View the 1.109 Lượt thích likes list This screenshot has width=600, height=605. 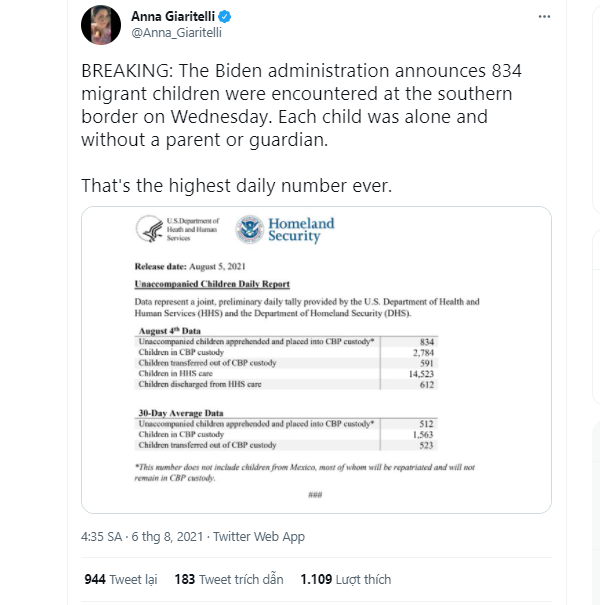coord(346,579)
